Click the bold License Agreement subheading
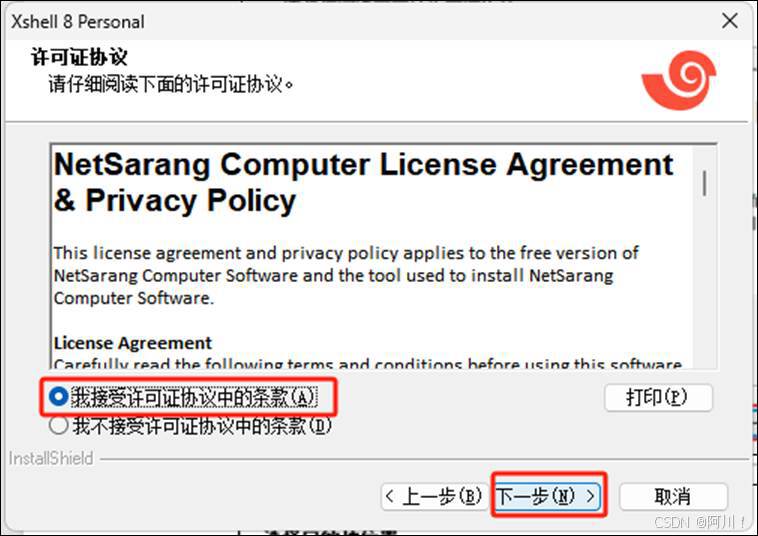 (132, 343)
